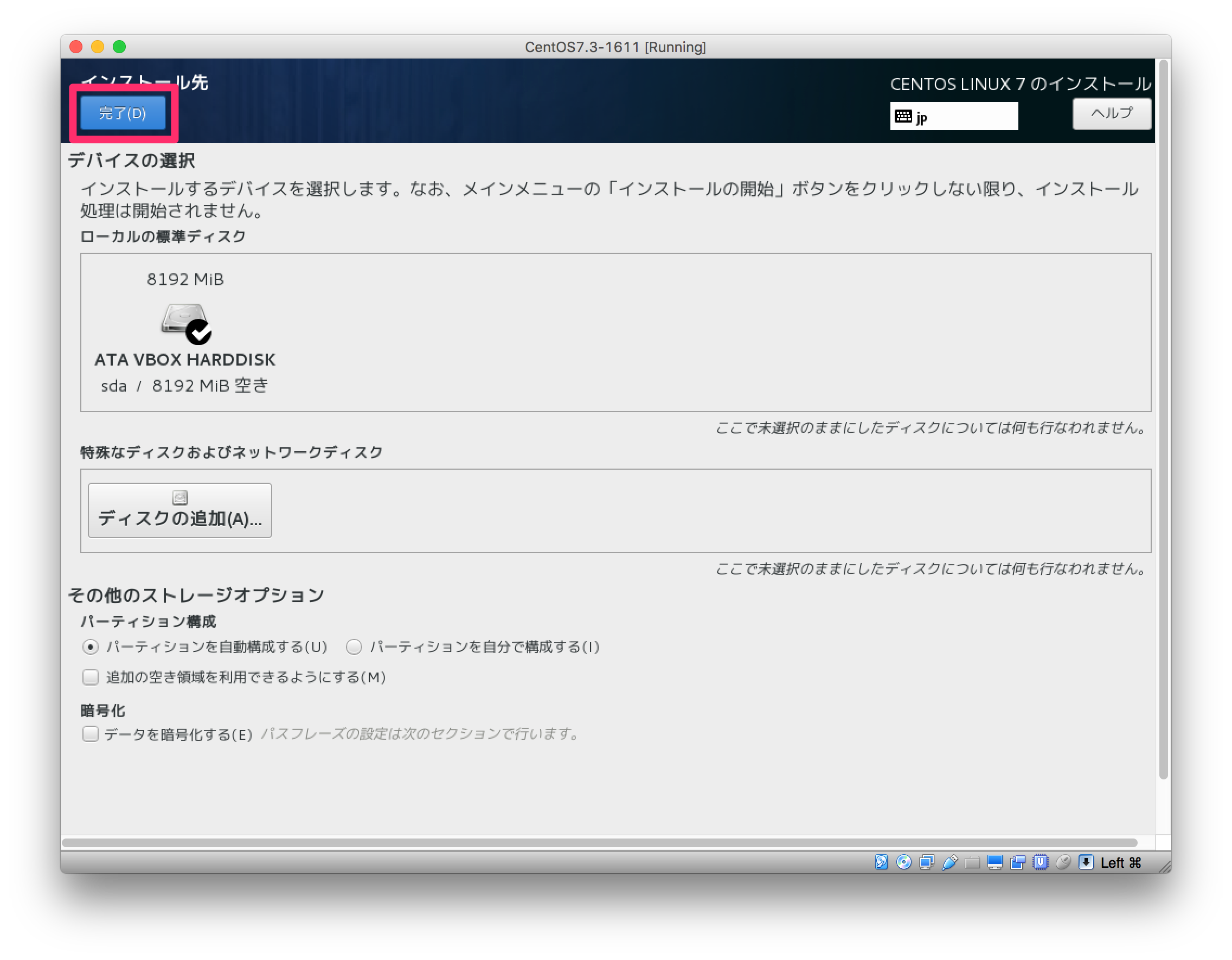Screen dimensions: 1232x960
Task: Open the jp keyboard layout selector
Action: point(953,117)
